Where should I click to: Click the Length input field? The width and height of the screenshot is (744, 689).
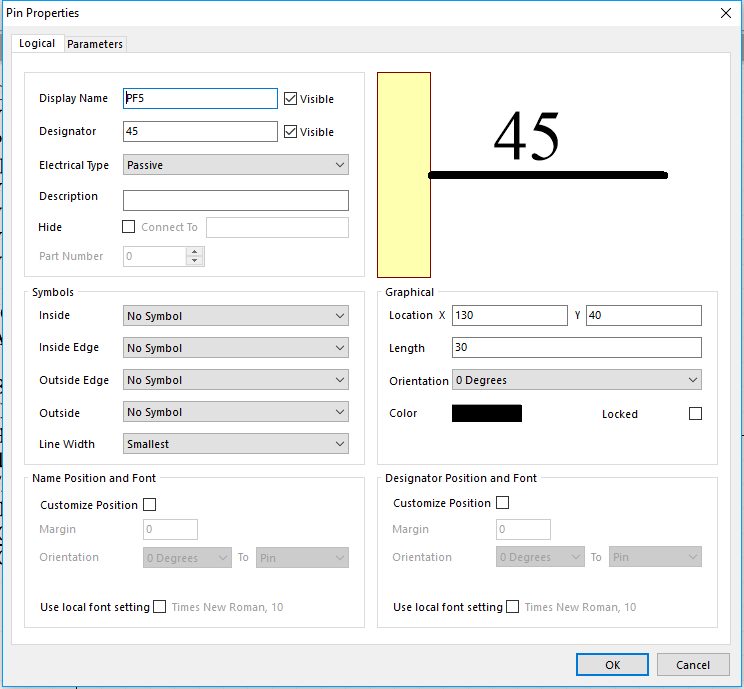pyautogui.click(x=576, y=348)
